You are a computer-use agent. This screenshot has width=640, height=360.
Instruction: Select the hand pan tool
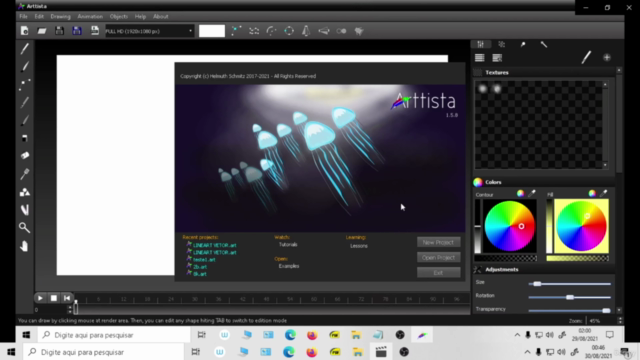click(24, 246)
